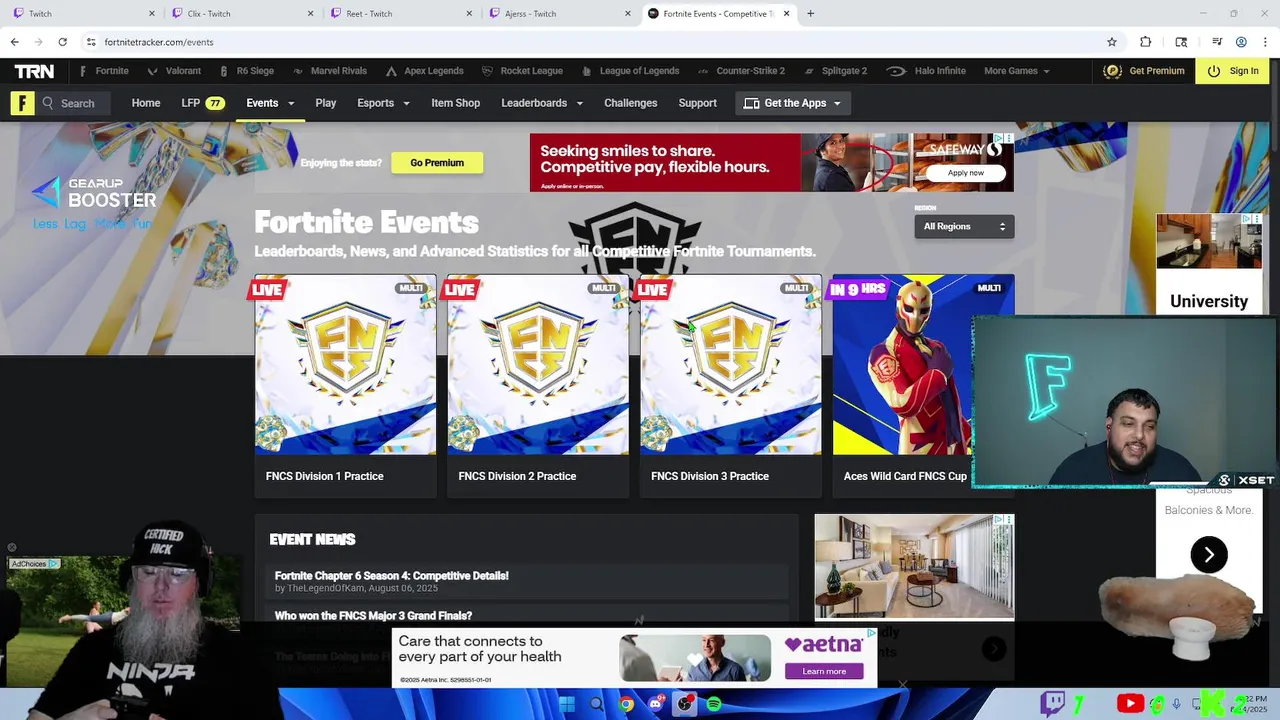Viewport: 1280px width, 720px height.
Task: Open the Get the Apps dropdown
Action: (793, 103)
